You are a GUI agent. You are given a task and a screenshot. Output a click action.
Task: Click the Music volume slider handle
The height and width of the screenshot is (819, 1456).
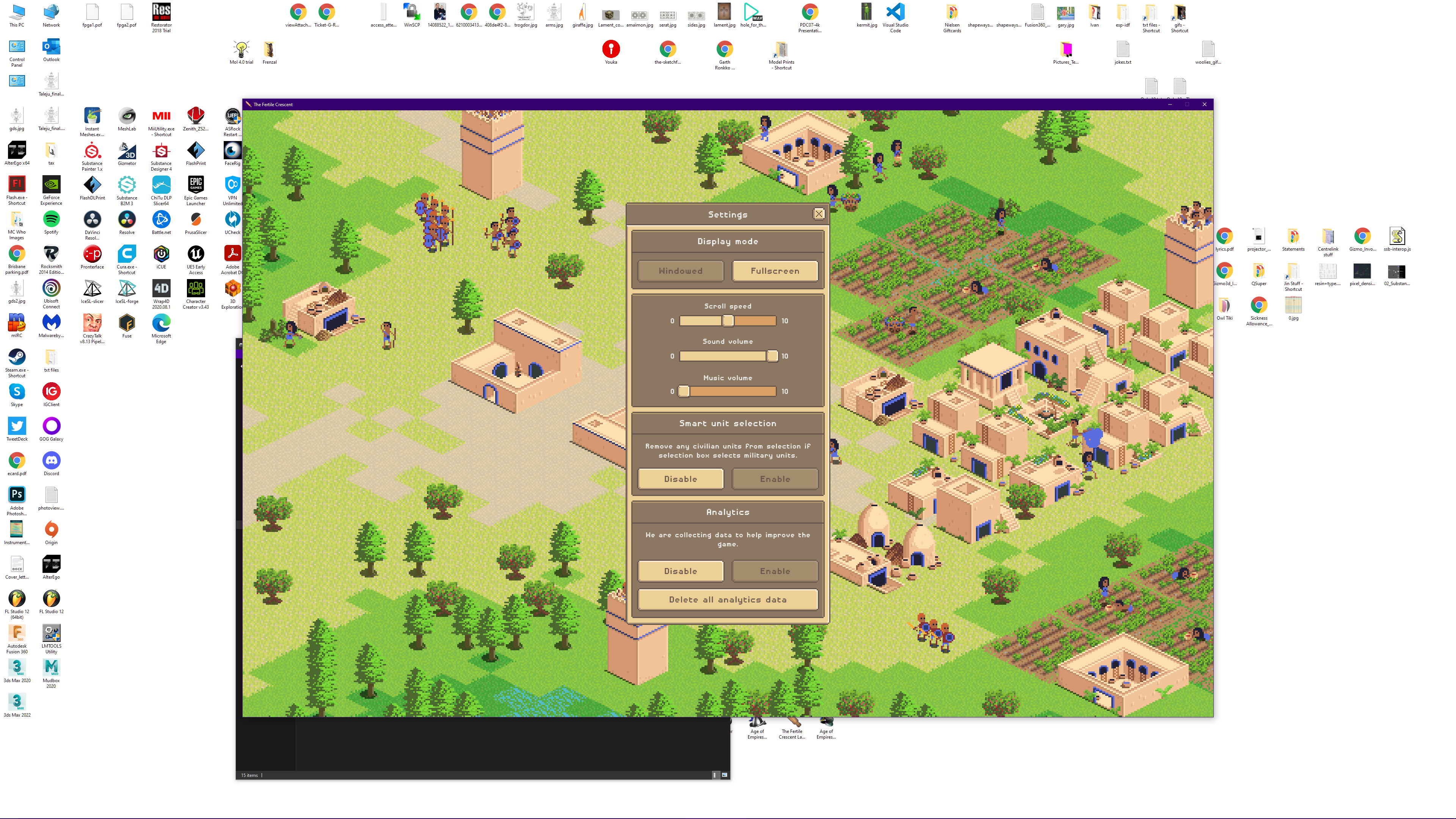[x=684, y=391]
